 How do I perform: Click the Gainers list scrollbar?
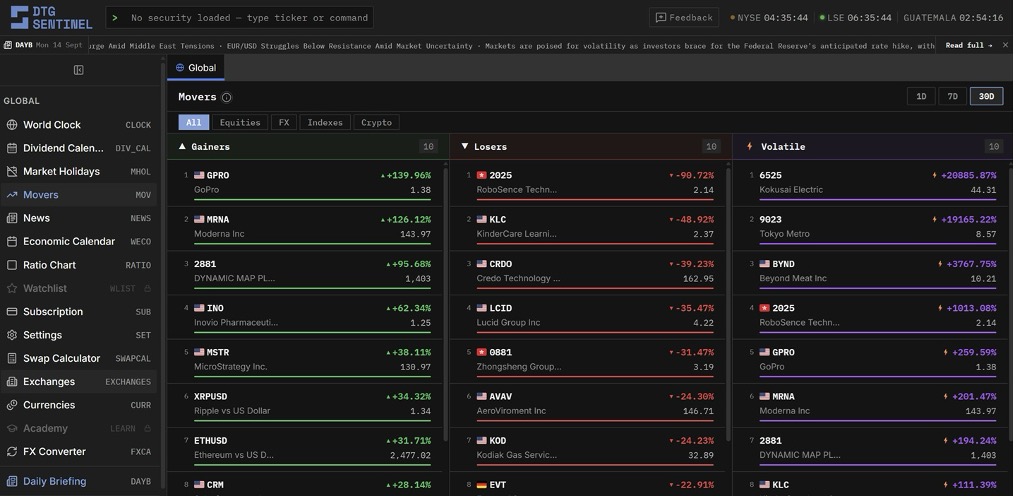pyautogui.click(x=445, y=305)
